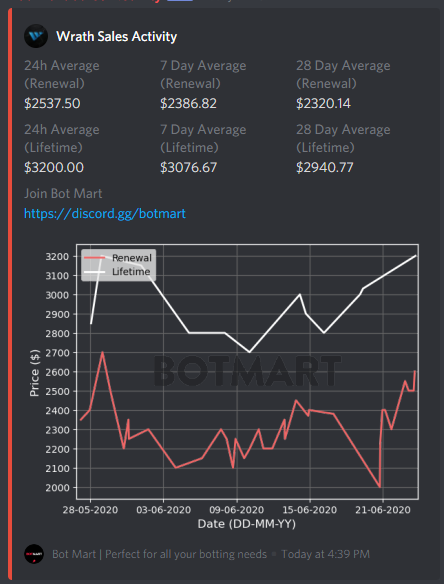Click the 03-06-2020 date tick label
The image size is (444, 584).
pyautogui.click(x=164, y=510)
